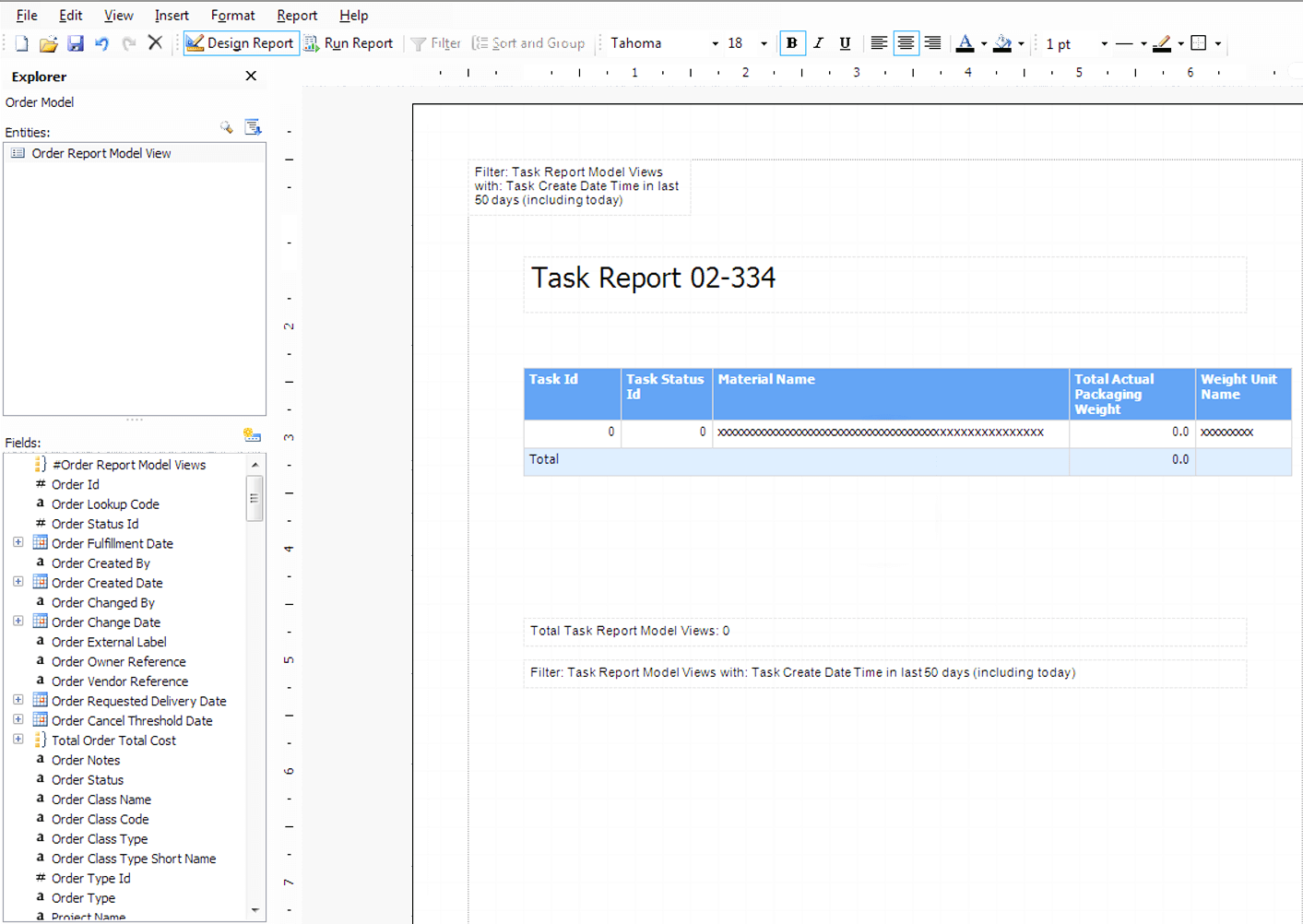
Task: Click the entity search icon in Explorer
Action: [x=227, y=128]
